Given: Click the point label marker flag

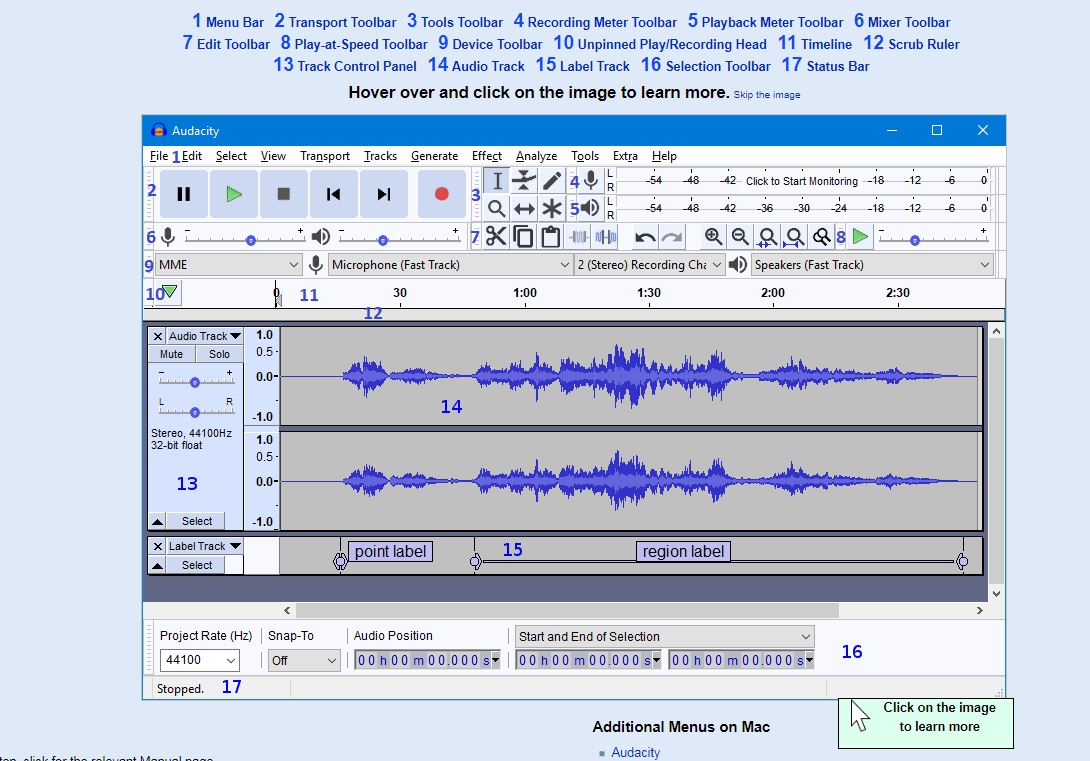Looking at the screenshot, I should click(341, 562).
